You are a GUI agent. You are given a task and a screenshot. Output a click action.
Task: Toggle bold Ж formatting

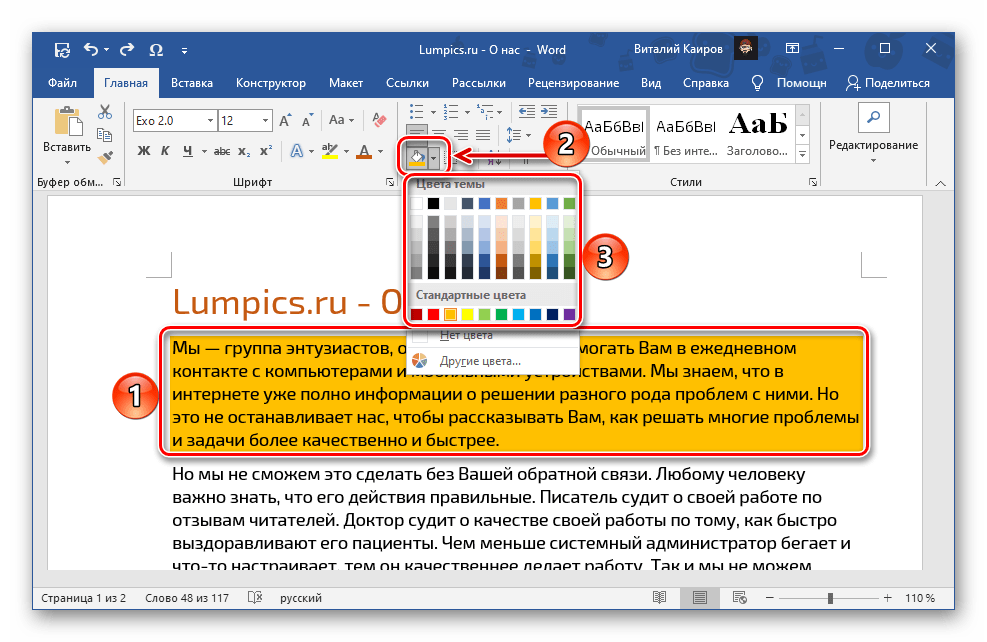143,151
